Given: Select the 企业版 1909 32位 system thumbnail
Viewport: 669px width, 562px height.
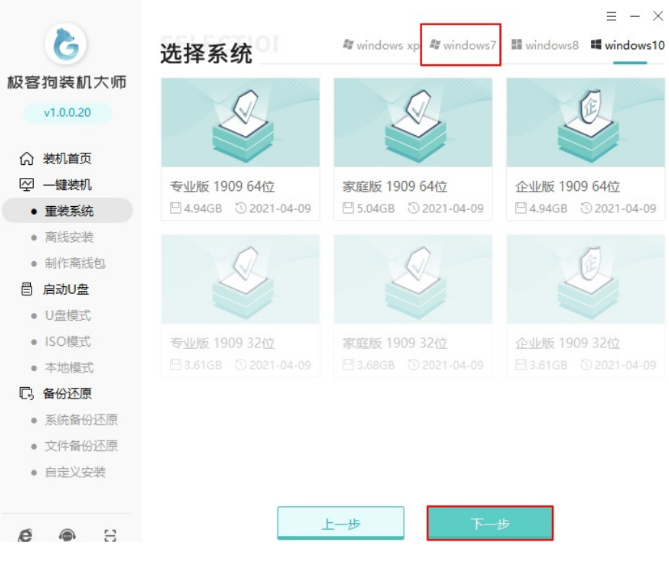Looking at the screenshot, I should click(585, 279).
